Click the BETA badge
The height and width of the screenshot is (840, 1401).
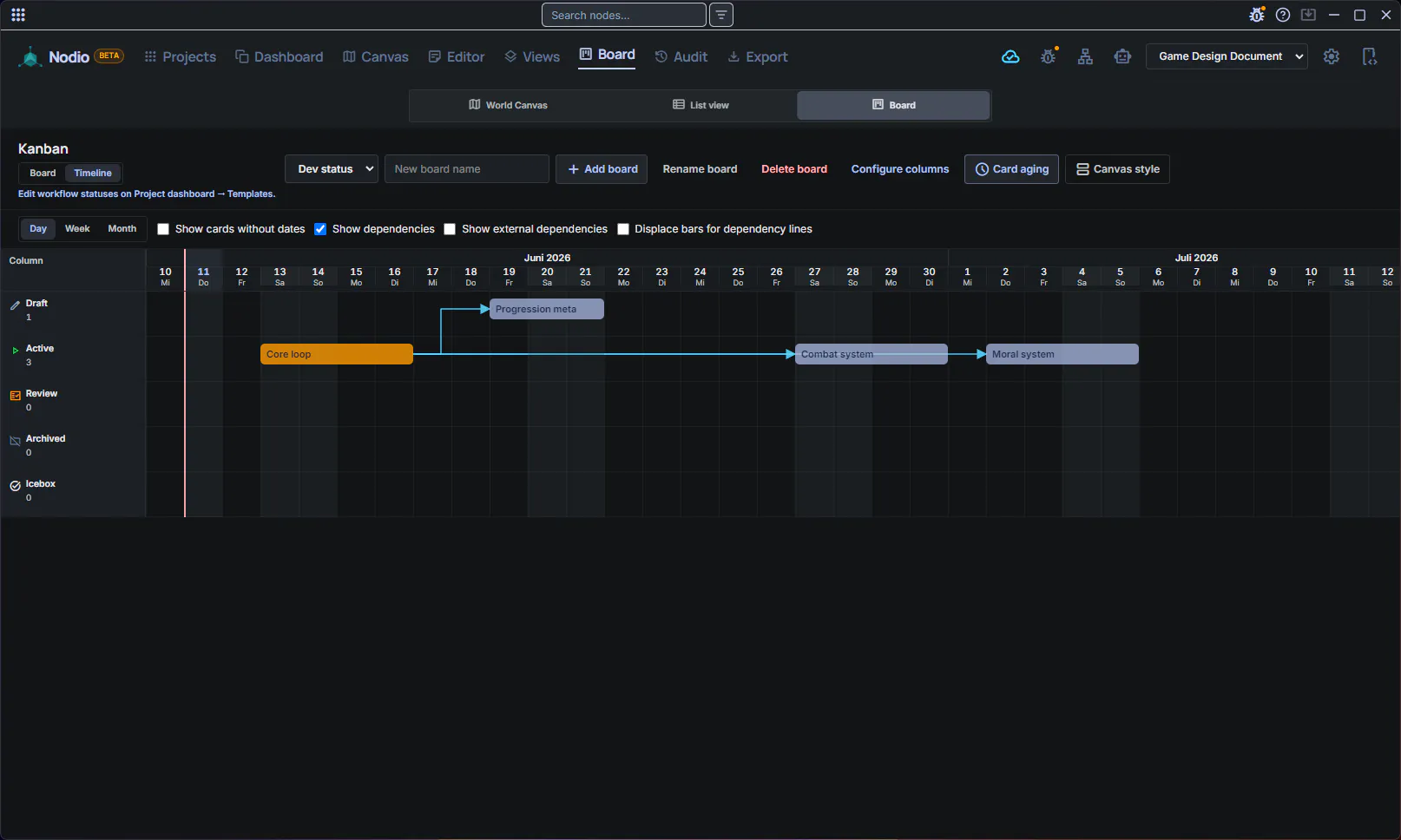click(109, 56)
